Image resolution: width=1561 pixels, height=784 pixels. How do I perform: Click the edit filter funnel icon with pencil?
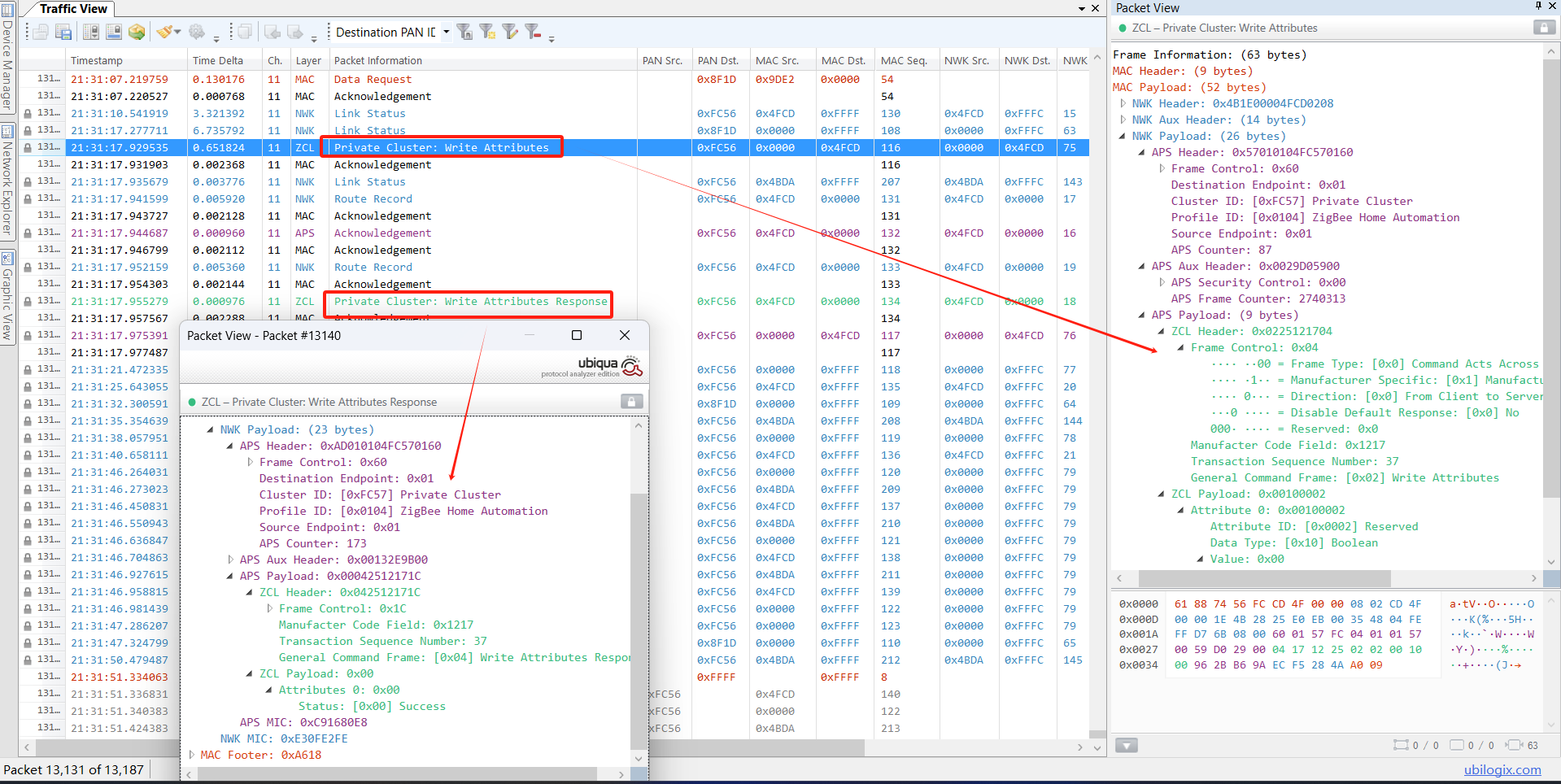point(510,32)
